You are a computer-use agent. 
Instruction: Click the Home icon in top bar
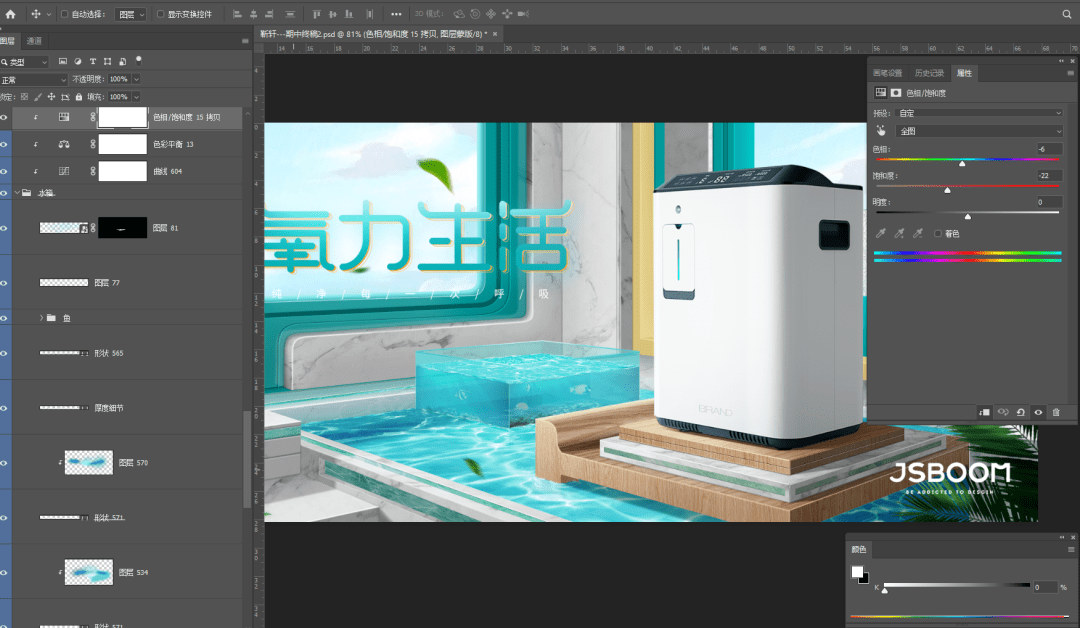[x=10, y=14]
